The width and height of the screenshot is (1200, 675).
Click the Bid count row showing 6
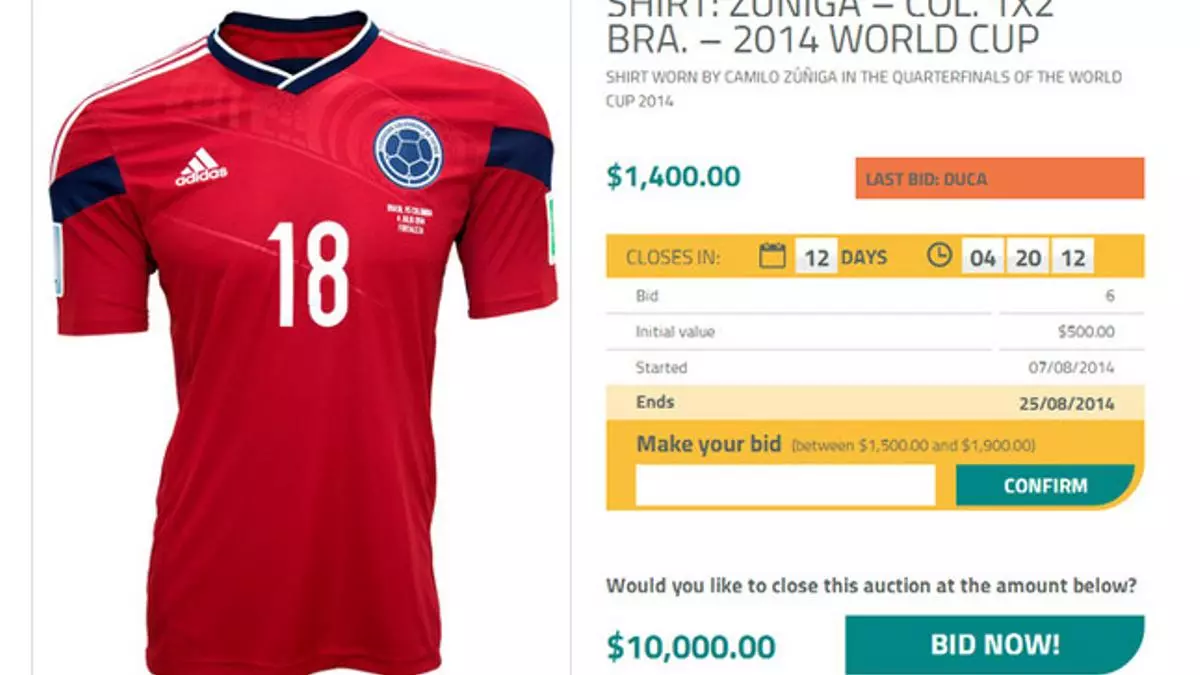click(x=875, y=296)
